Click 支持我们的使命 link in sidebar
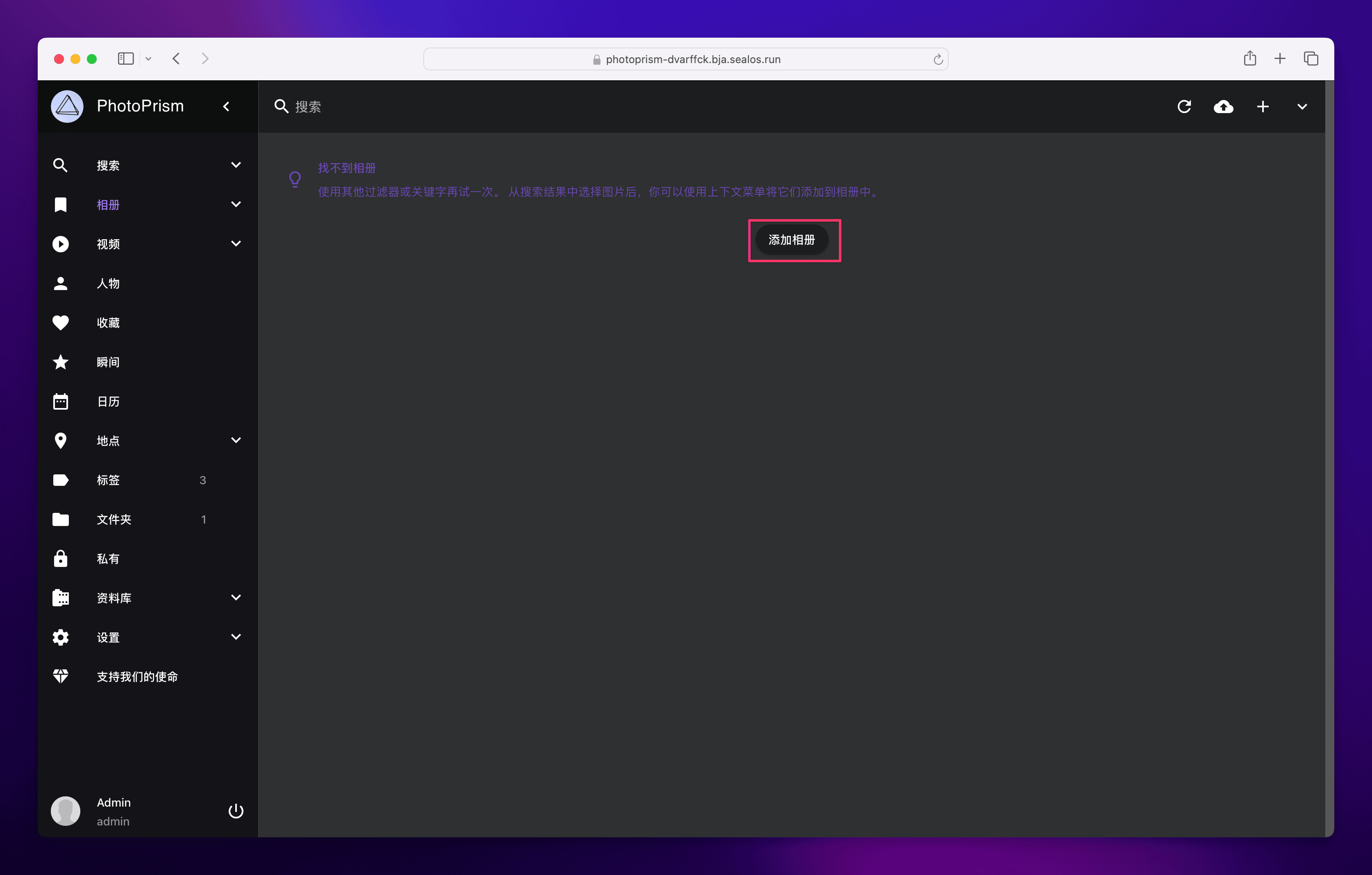Image resolution: width=1372 pixels, height=875 pixels. point(137,677)
